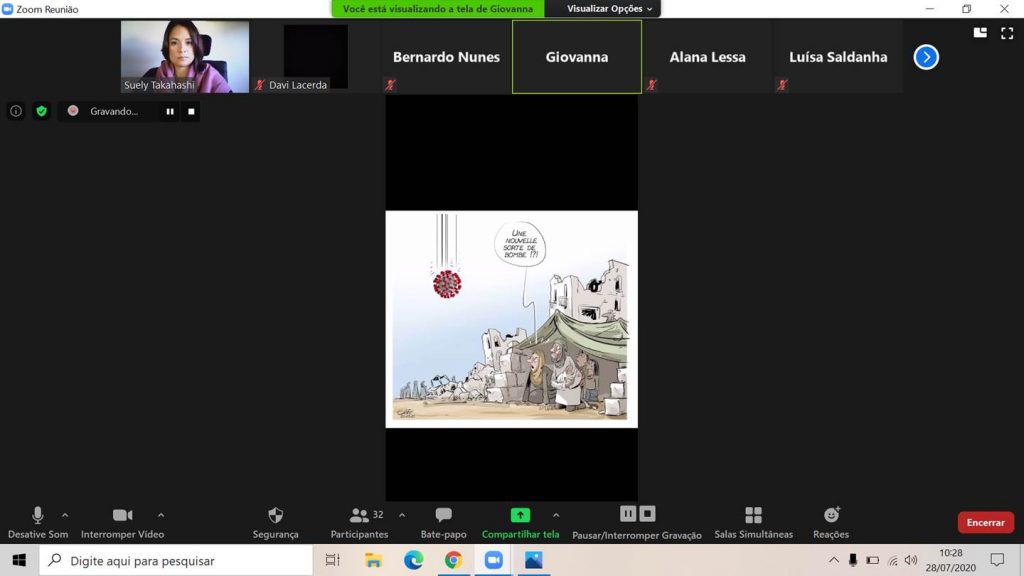Select Davi Lacerda participant tile
Screen dimensions: 1024x576
[x=315, y=57]
